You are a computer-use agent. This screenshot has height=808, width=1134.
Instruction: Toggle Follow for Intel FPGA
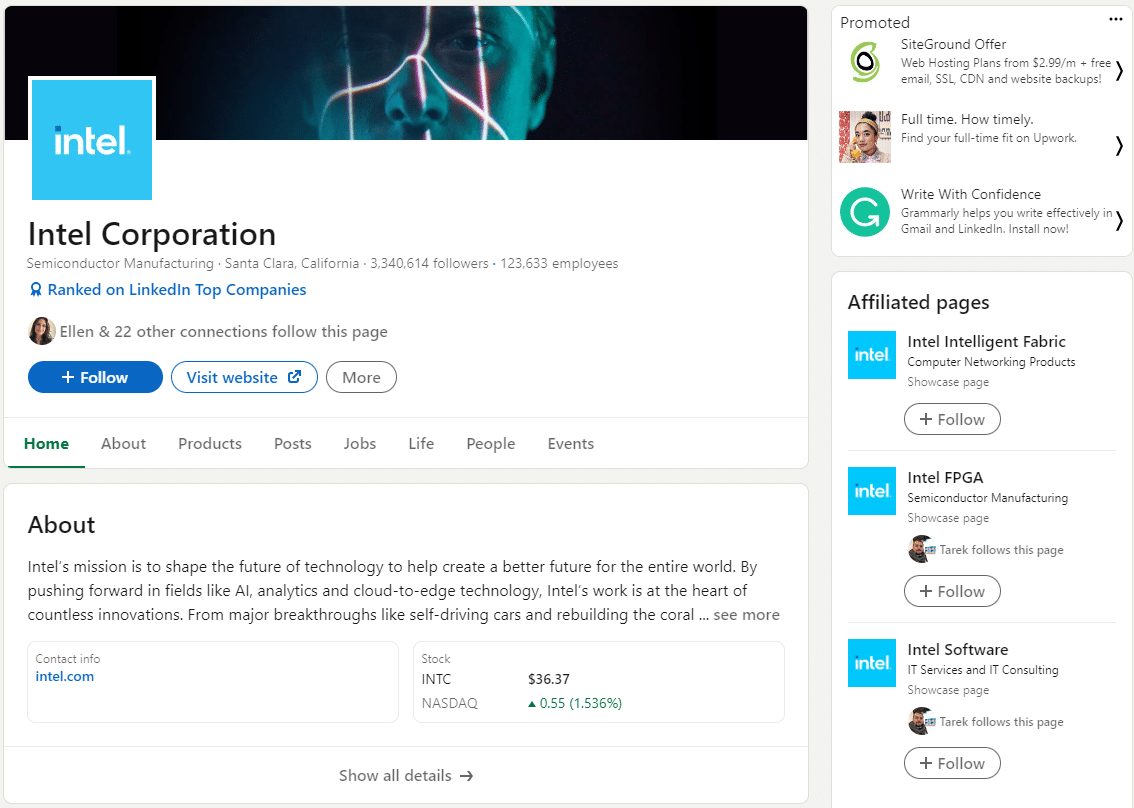[x=951, y=591]
